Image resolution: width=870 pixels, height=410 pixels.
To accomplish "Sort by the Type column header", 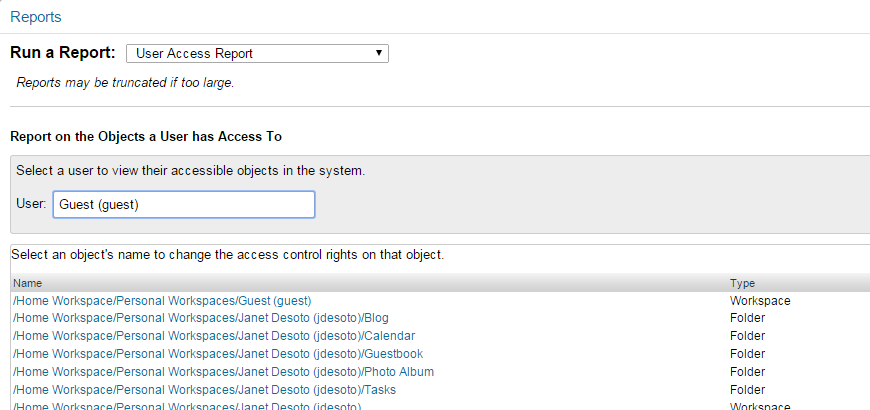I will click(742, 283).
